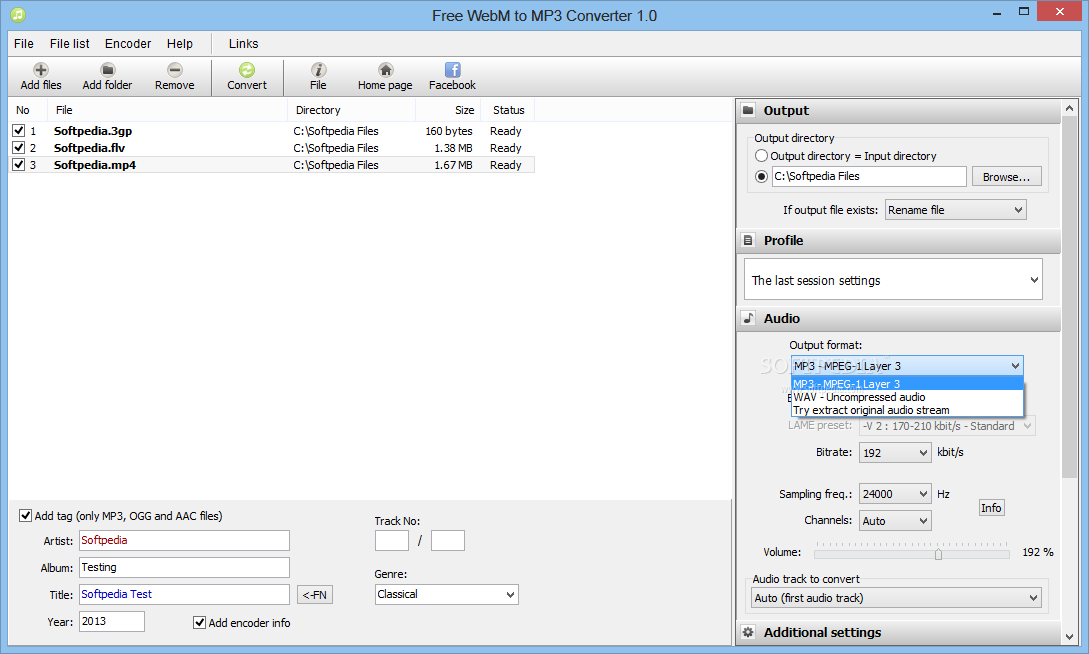
Task: Open the Help menu
Action: coord(180,44)
